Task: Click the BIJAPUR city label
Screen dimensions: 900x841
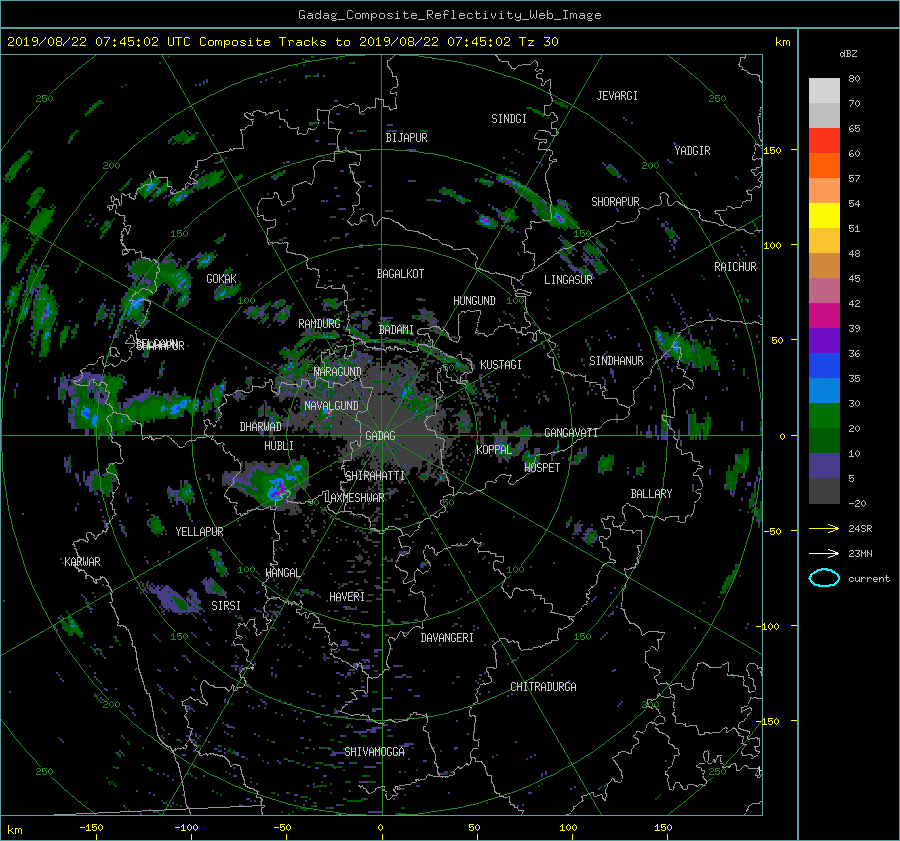Action: click(x=406, y=138)
